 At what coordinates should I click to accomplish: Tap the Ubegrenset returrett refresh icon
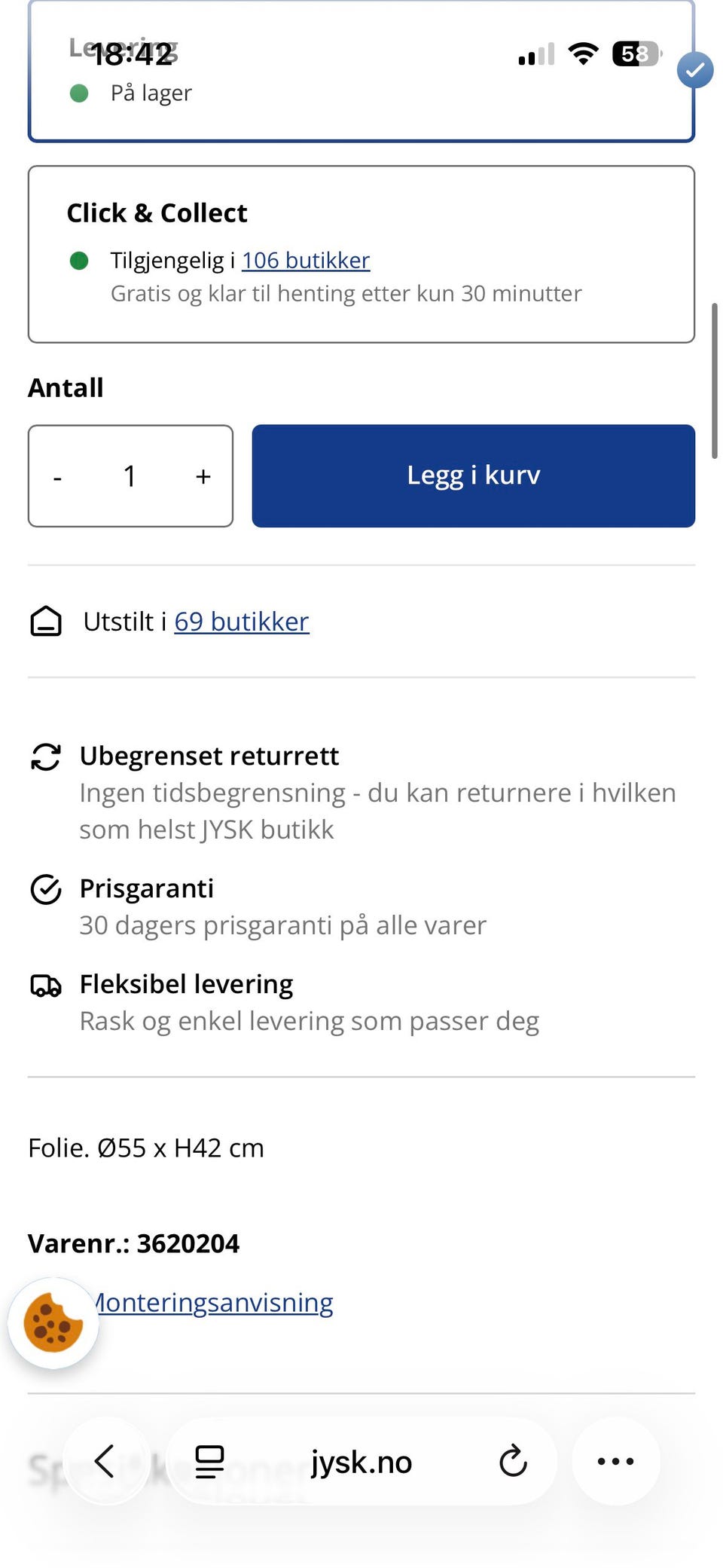point(46,756)
